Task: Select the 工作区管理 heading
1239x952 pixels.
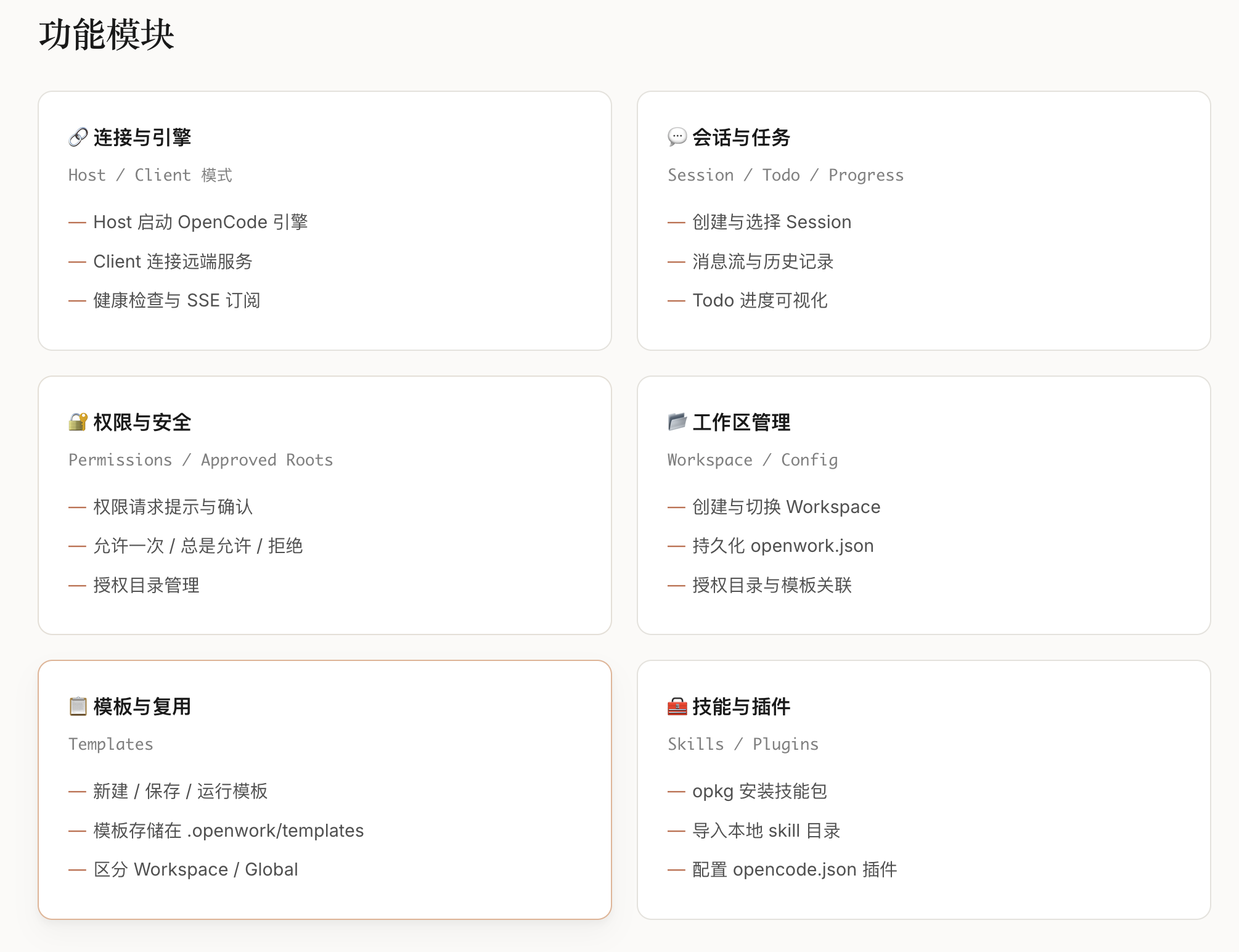Action: click(742, 422)
